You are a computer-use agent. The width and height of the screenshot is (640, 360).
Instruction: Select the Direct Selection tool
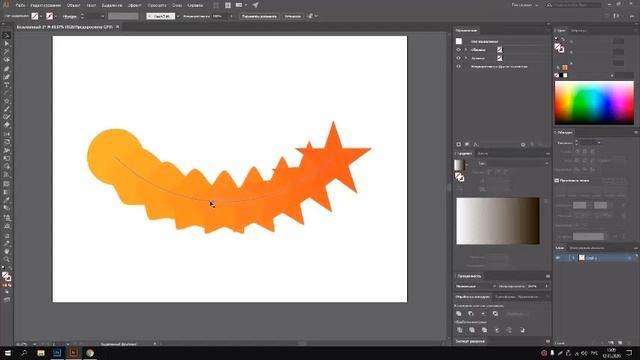(x=7, y=44)
